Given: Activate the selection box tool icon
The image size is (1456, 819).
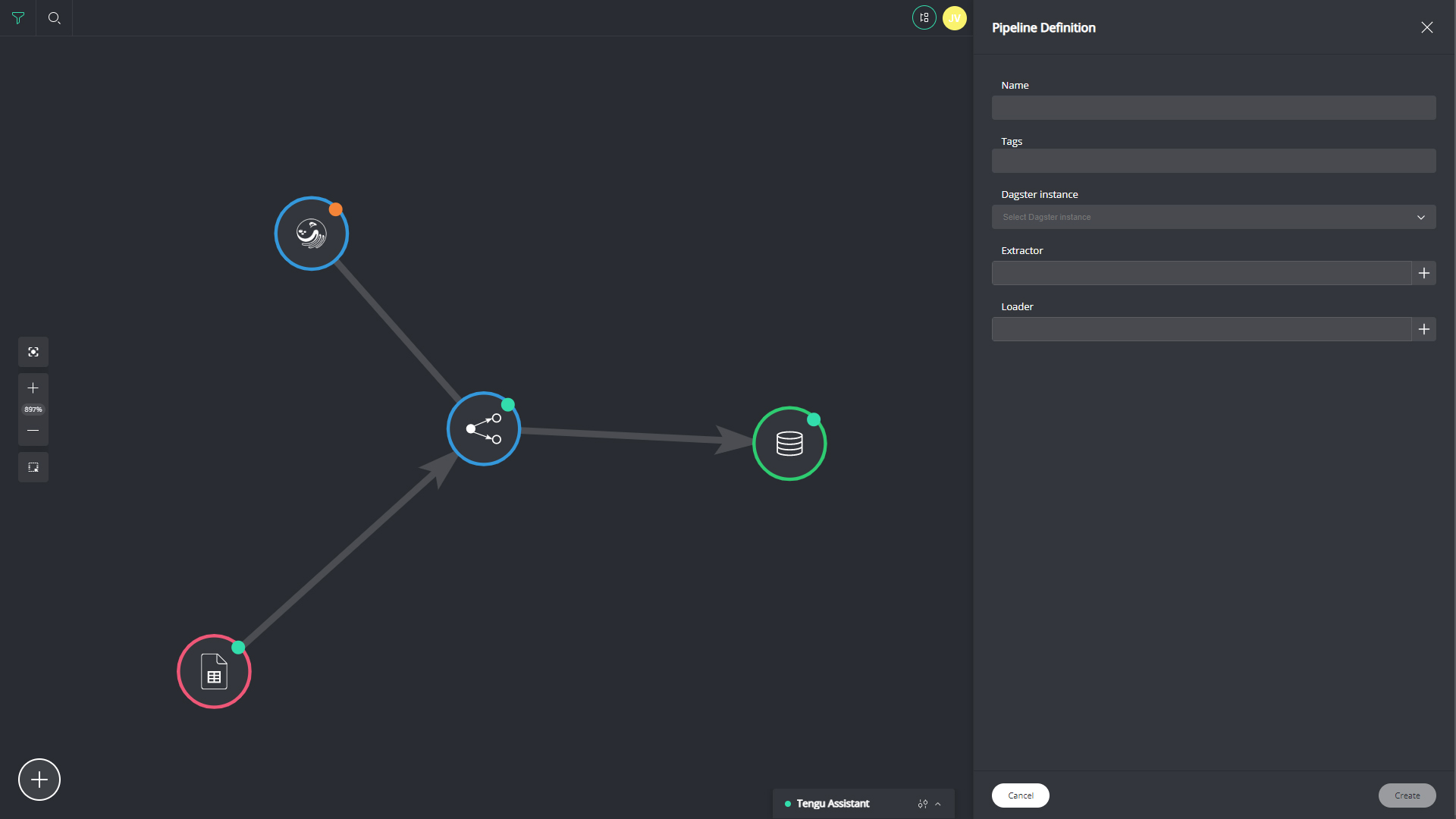Looking at the screenshot, I should (x=33, y=467).
